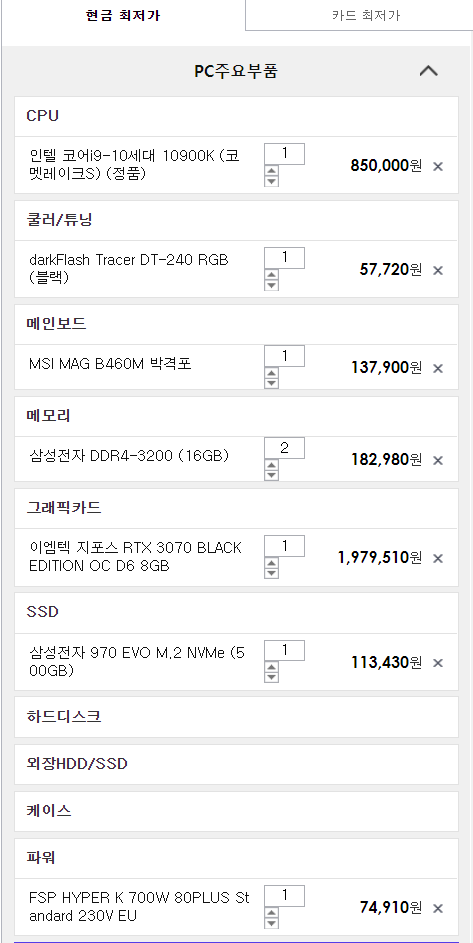The image size is (473, 943).
Task: Collapse the PC주요부품 section chevron
Action: (428, 71)
